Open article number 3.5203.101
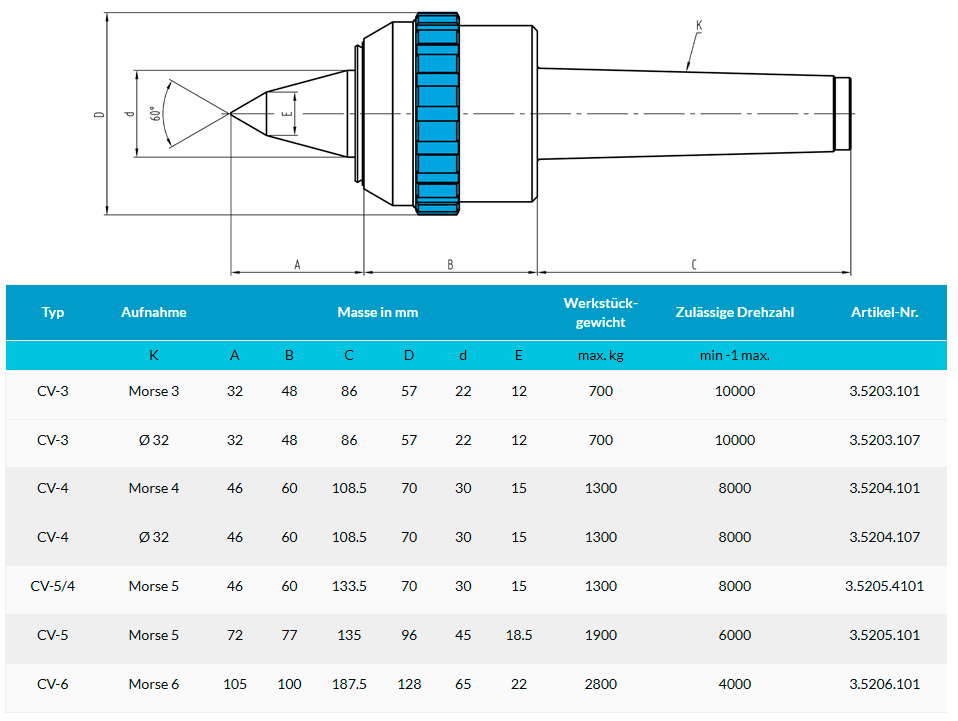This screenshot has height=721, width=958. click(884, 391)
